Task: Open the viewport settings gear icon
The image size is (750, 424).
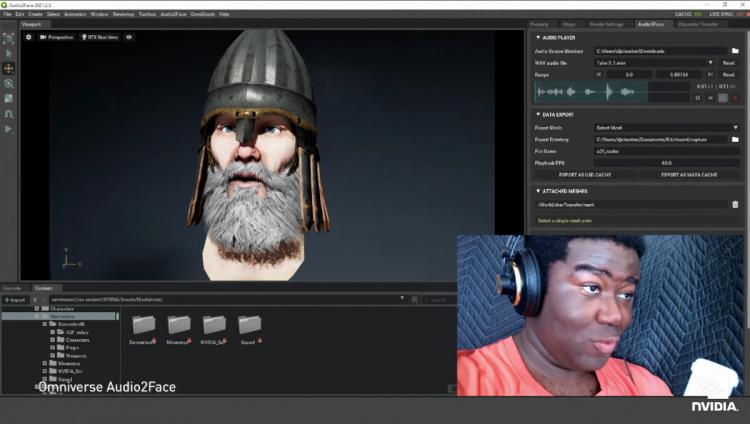Action: tap(29, 37)
